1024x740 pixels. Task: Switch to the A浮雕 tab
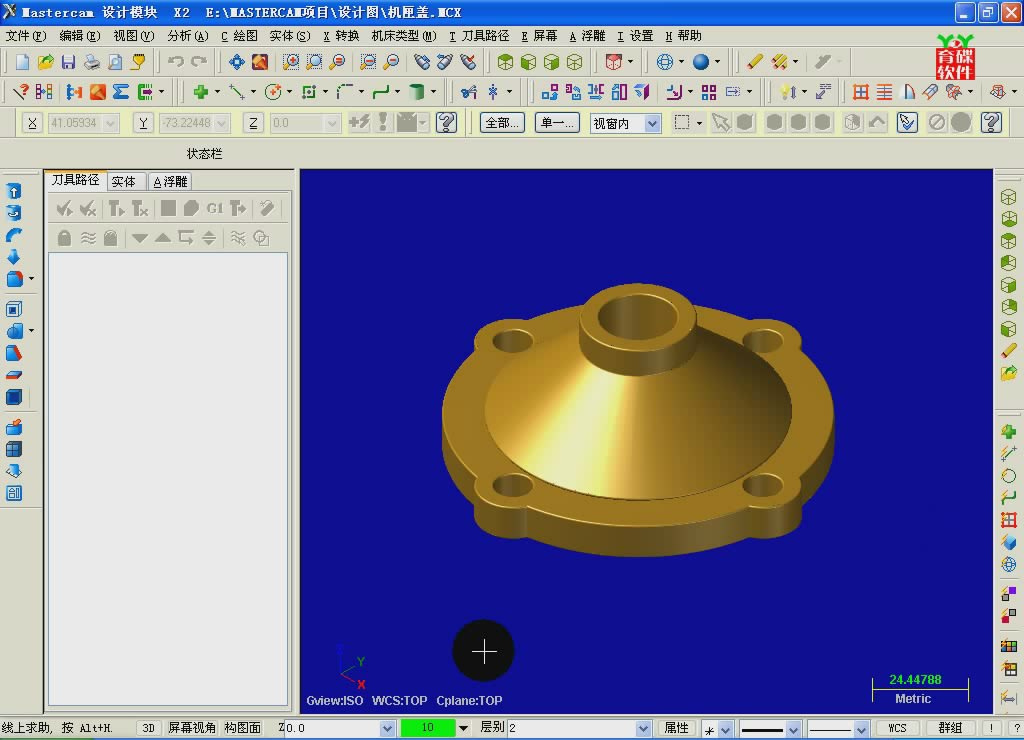click(170, 181)
